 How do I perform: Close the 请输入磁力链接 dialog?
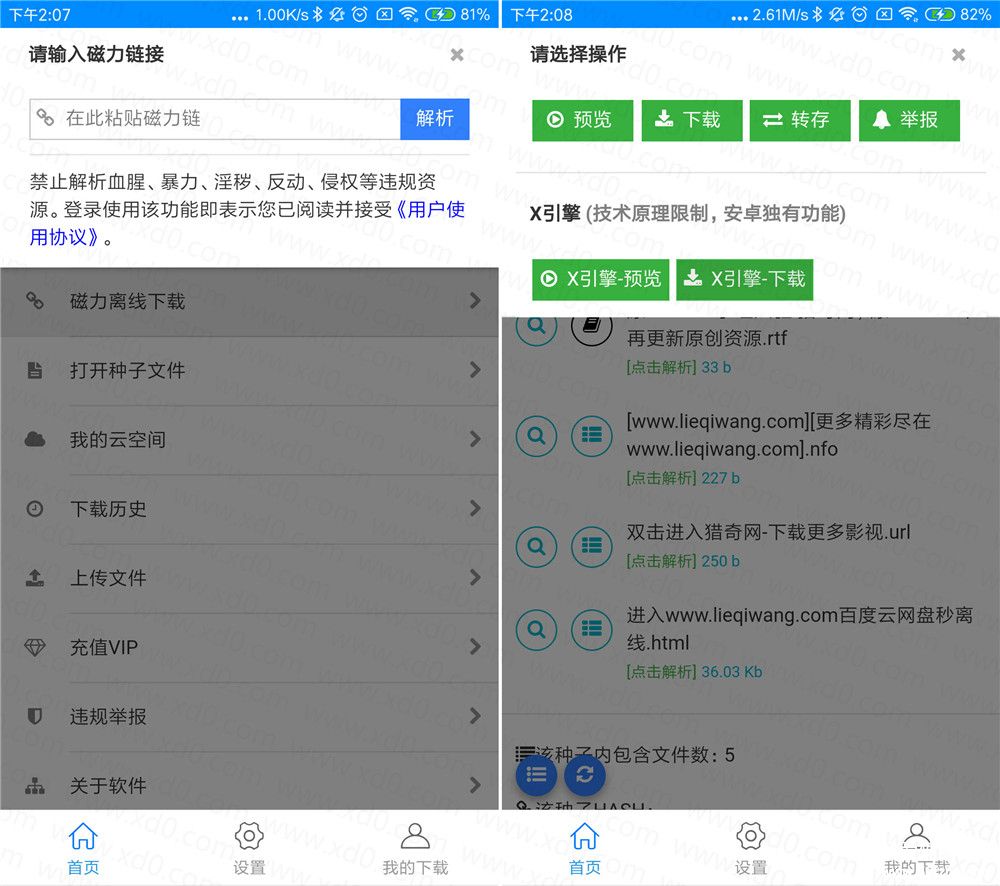(457, 55)
